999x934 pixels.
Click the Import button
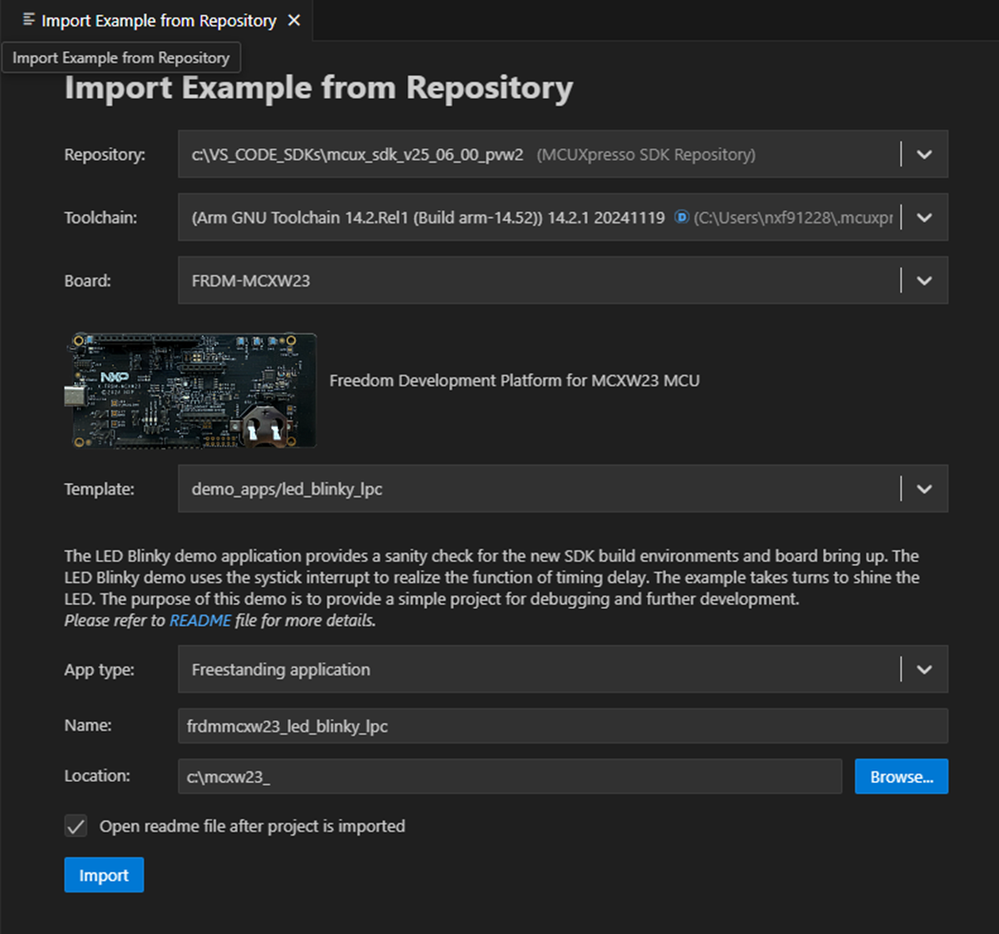tap(104, 875)
